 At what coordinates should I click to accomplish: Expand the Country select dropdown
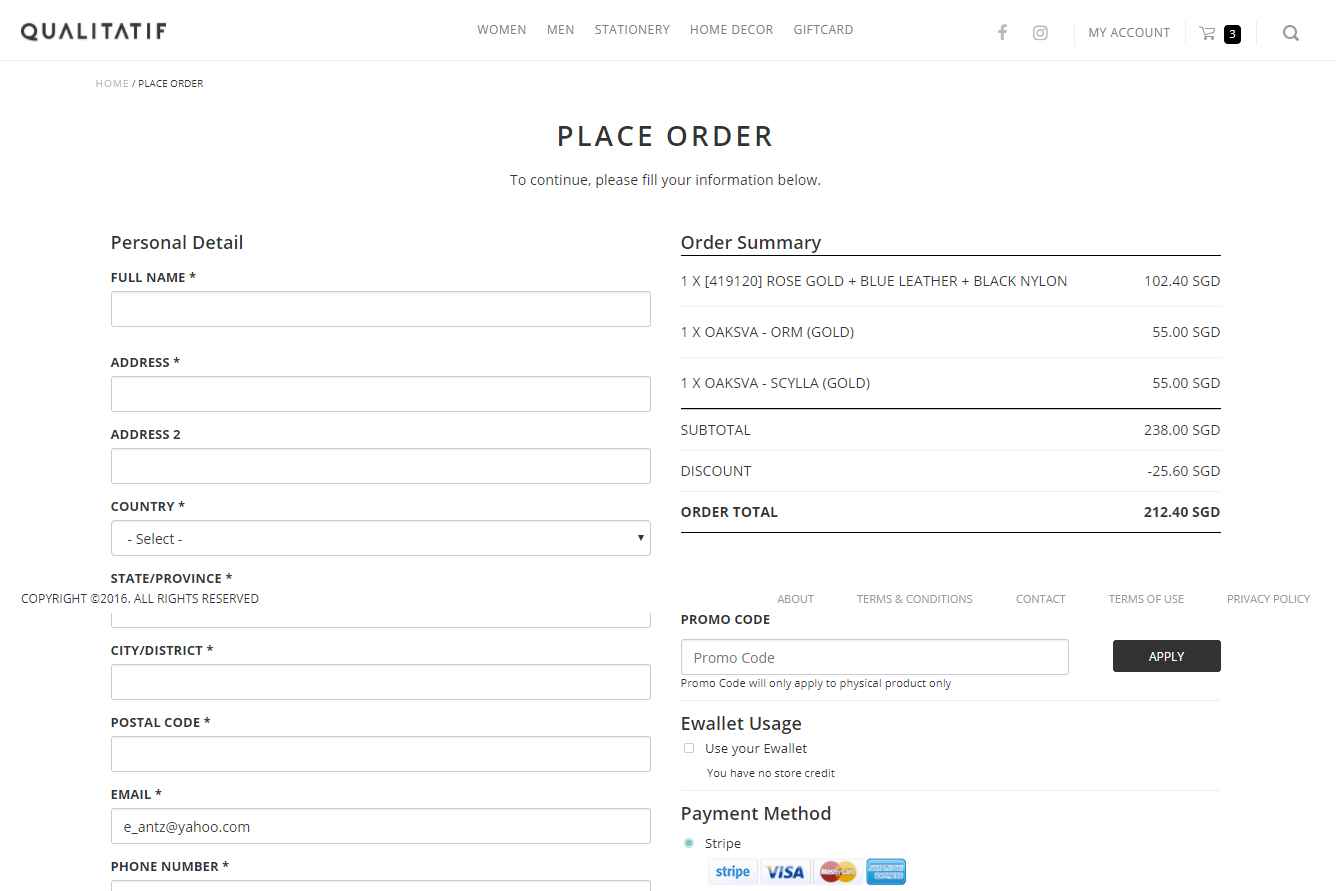coord(381,538)
